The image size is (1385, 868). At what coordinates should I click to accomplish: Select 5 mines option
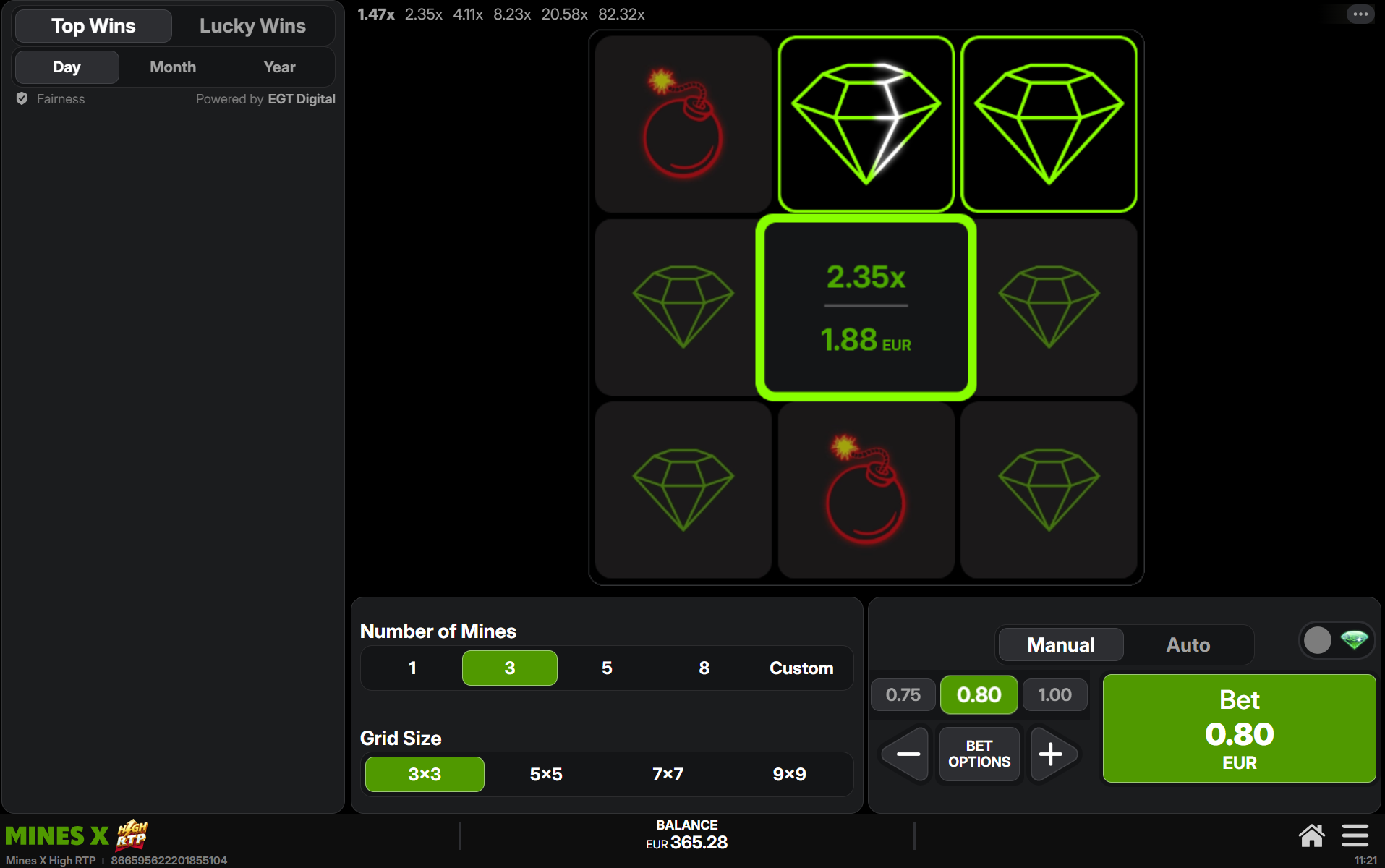pyautogui.click(x=607, y=668)
